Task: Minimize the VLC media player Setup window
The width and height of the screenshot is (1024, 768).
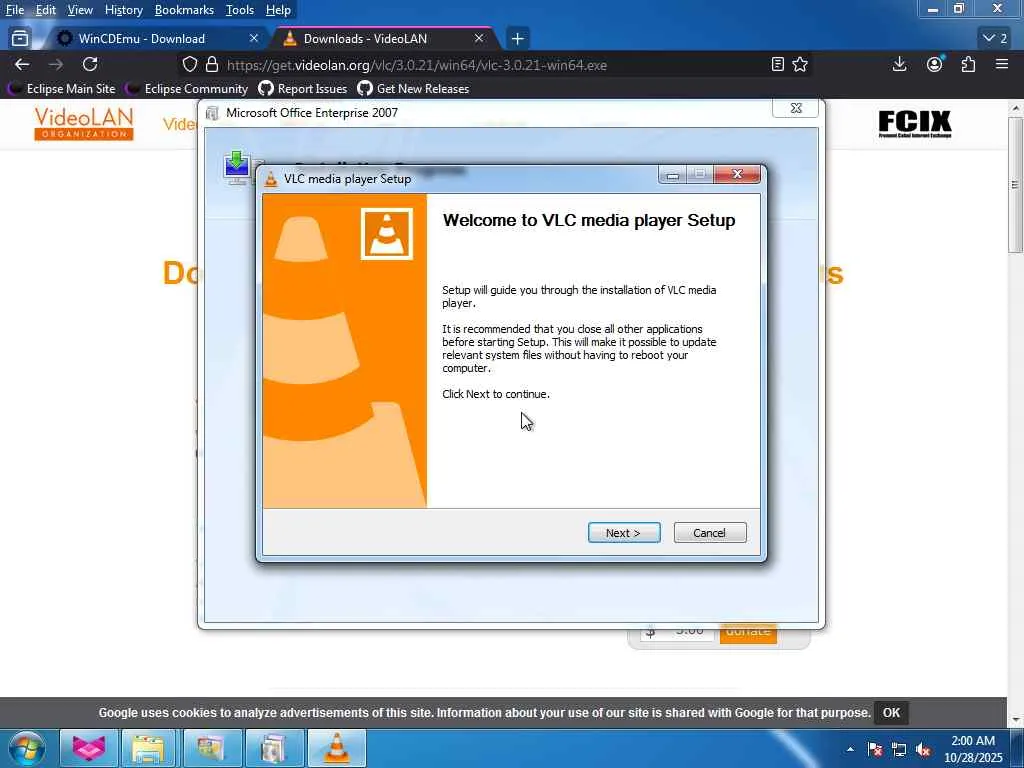Action: click(x=673, y=174)
